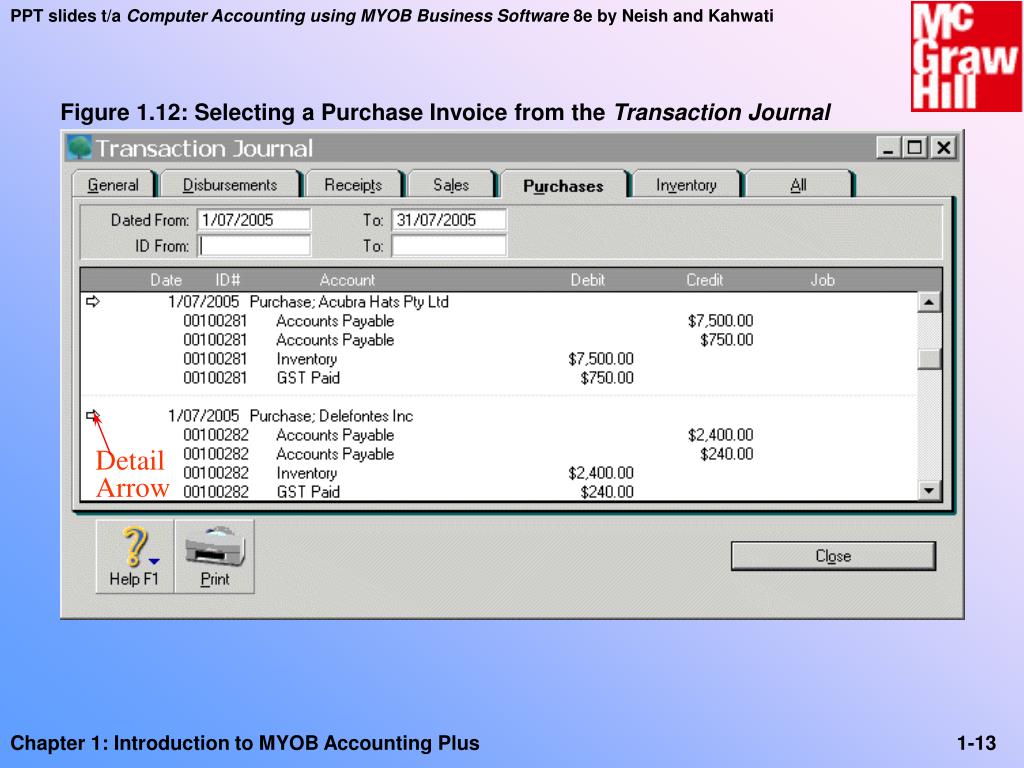Click the $7,500.00 credit amount
Viewport: 1024px width, 768px height.
720,321
